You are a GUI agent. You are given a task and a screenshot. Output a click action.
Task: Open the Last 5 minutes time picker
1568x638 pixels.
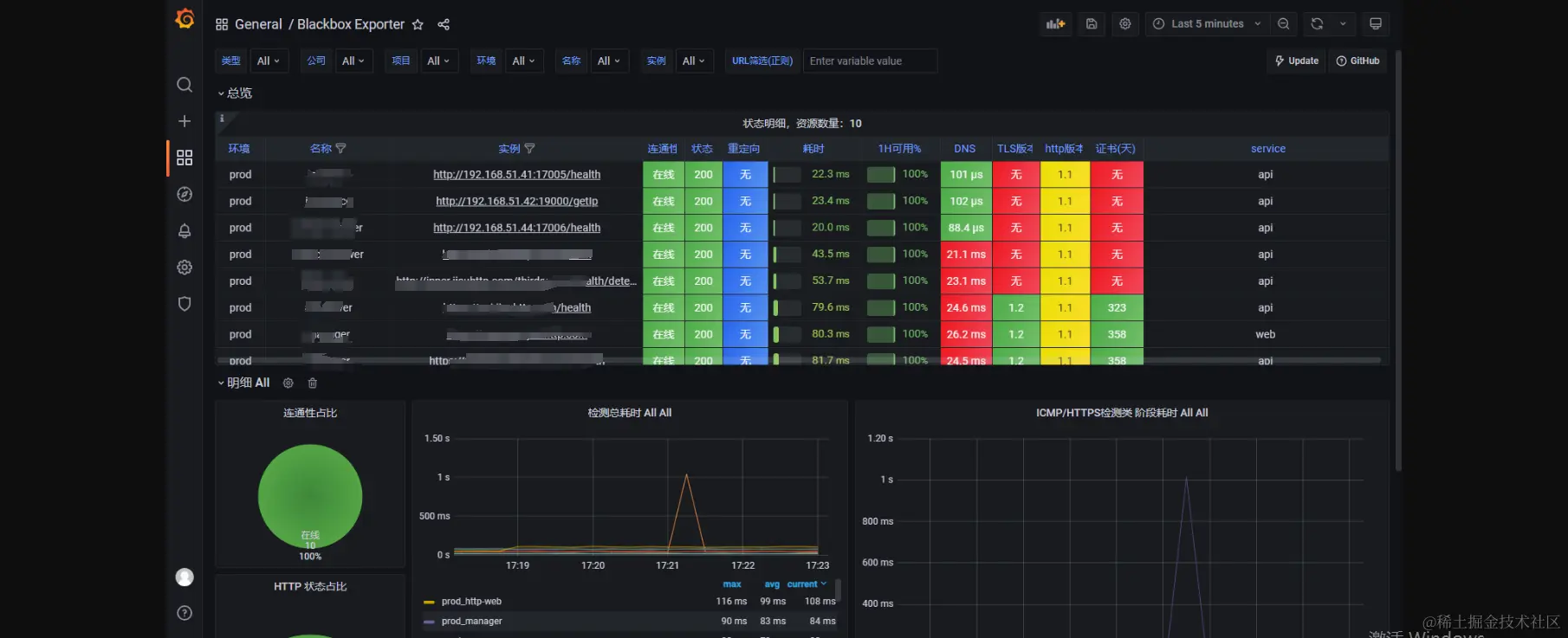tap(1207, 24)
